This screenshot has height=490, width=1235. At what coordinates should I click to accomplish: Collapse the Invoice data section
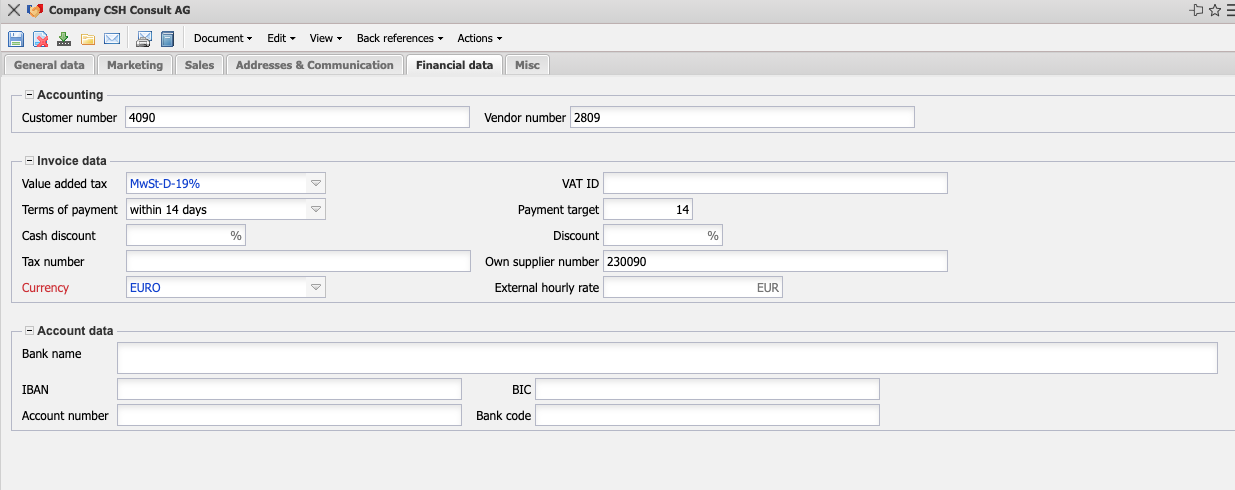pyautogui.click(x=29, y=161)
